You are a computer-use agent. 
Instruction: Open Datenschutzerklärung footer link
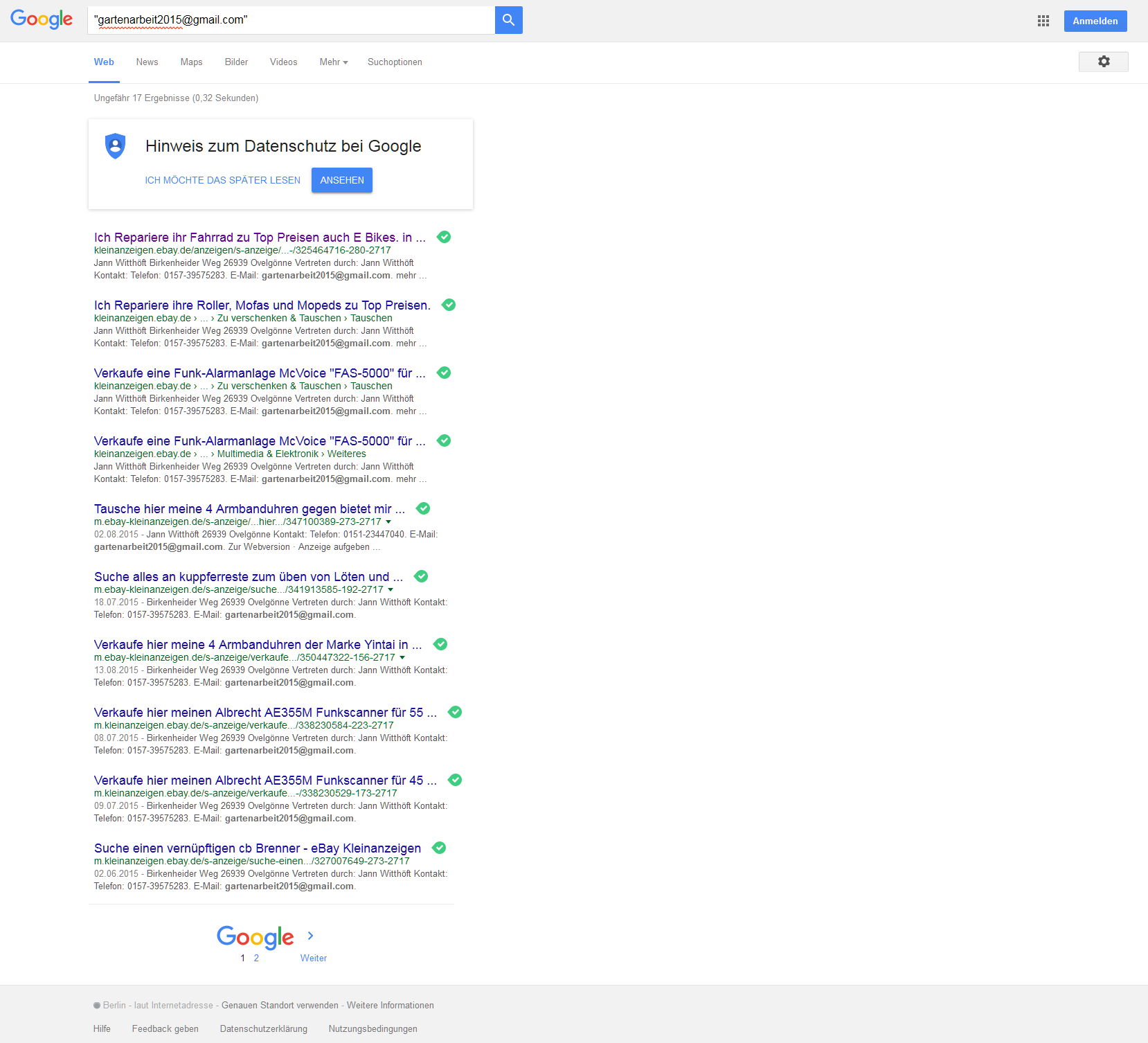[x=264, y=1029]
